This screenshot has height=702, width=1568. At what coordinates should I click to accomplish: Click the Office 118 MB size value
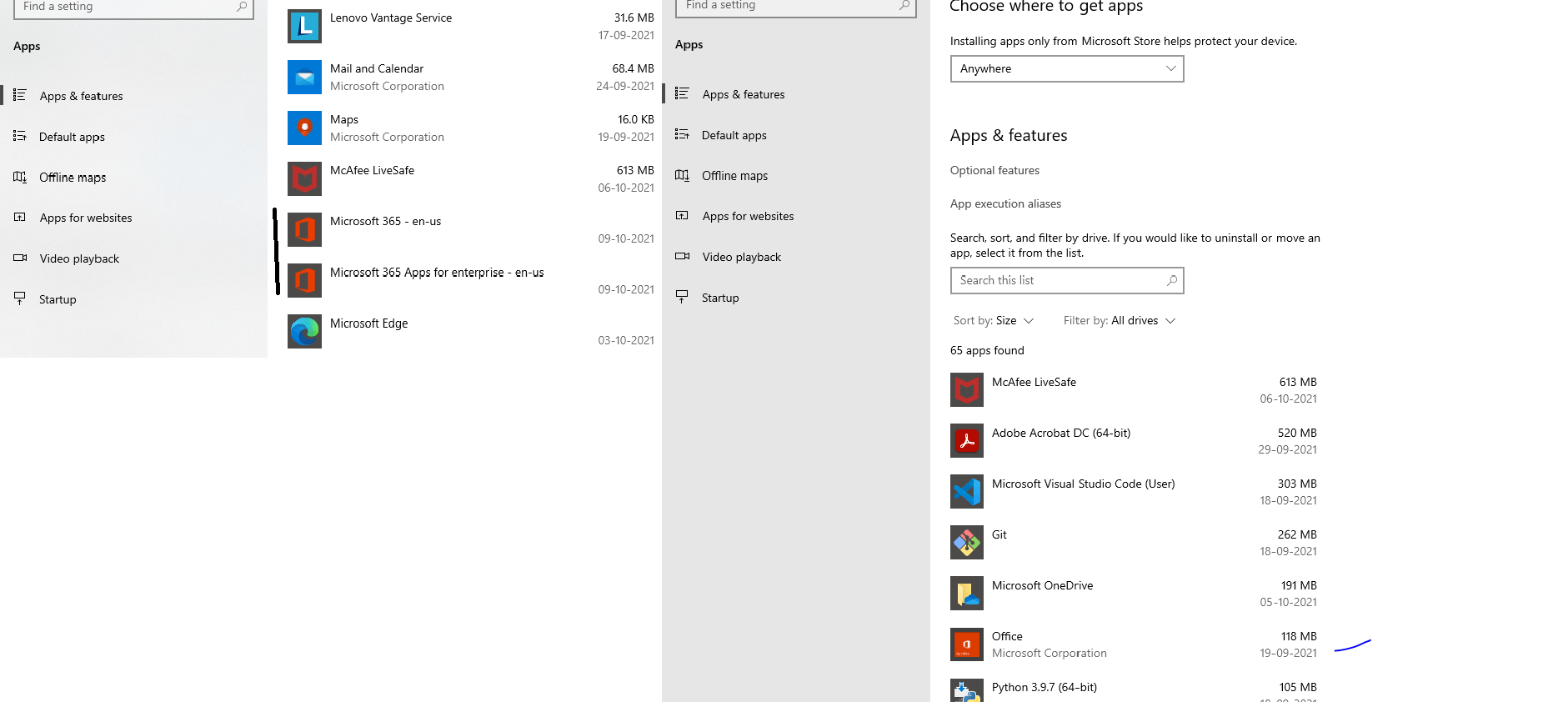click(x=1299, y=636)
